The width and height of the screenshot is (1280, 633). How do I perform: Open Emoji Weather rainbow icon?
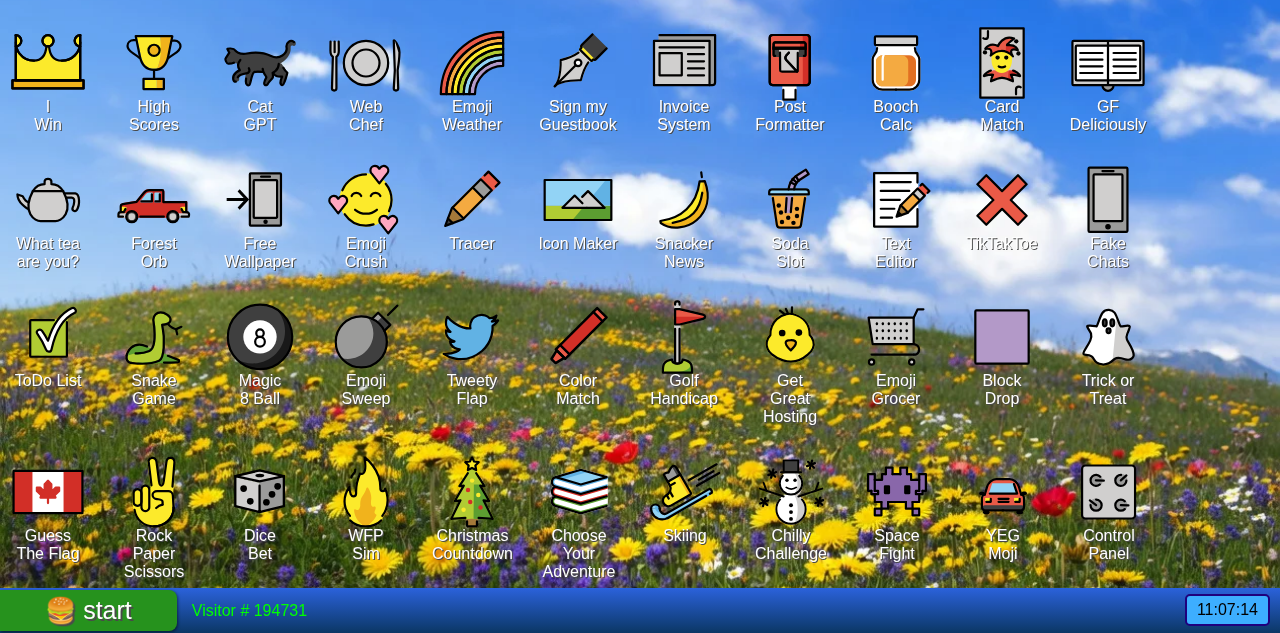pos(472,62)
